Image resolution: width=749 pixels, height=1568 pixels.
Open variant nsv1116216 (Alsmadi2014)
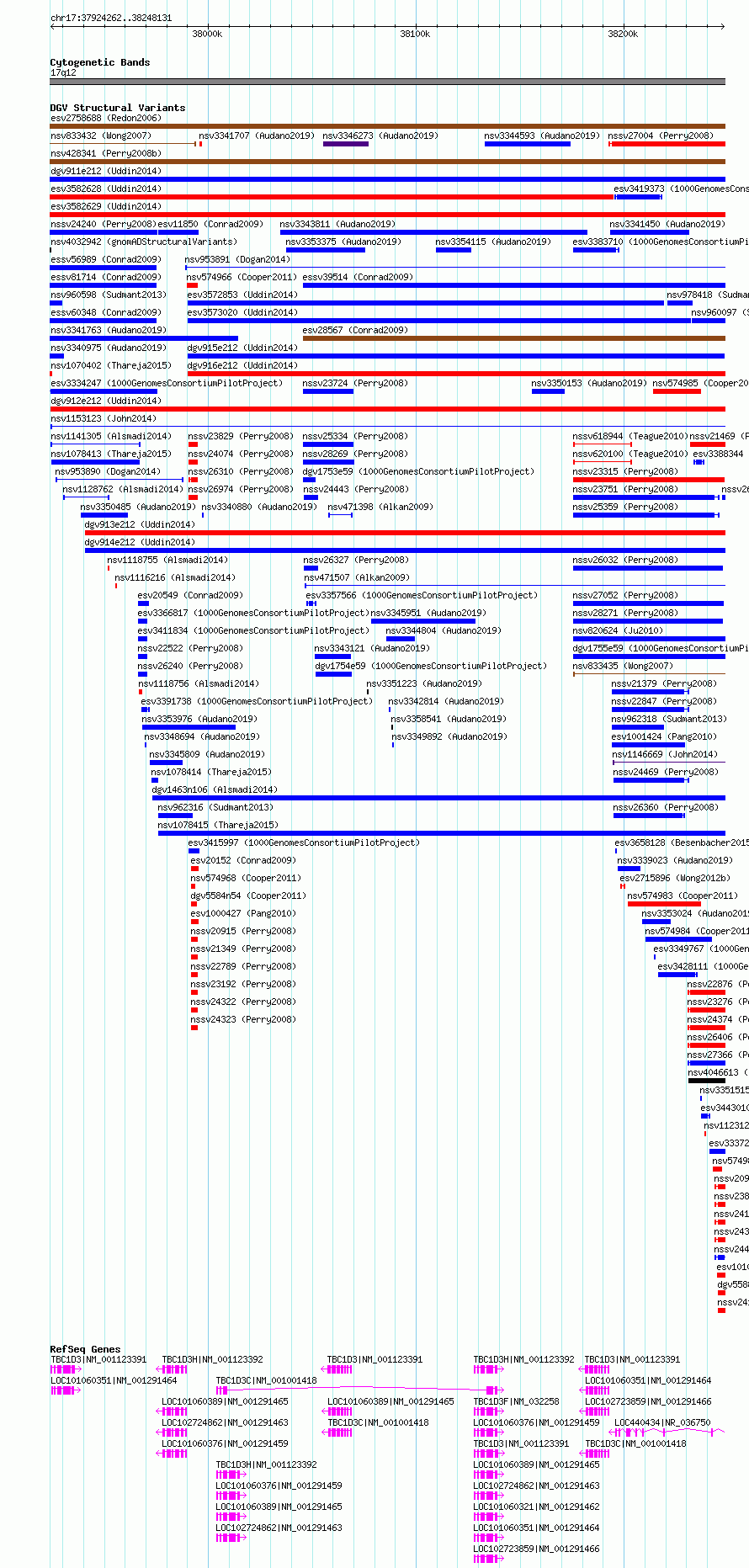coord(175,577)
